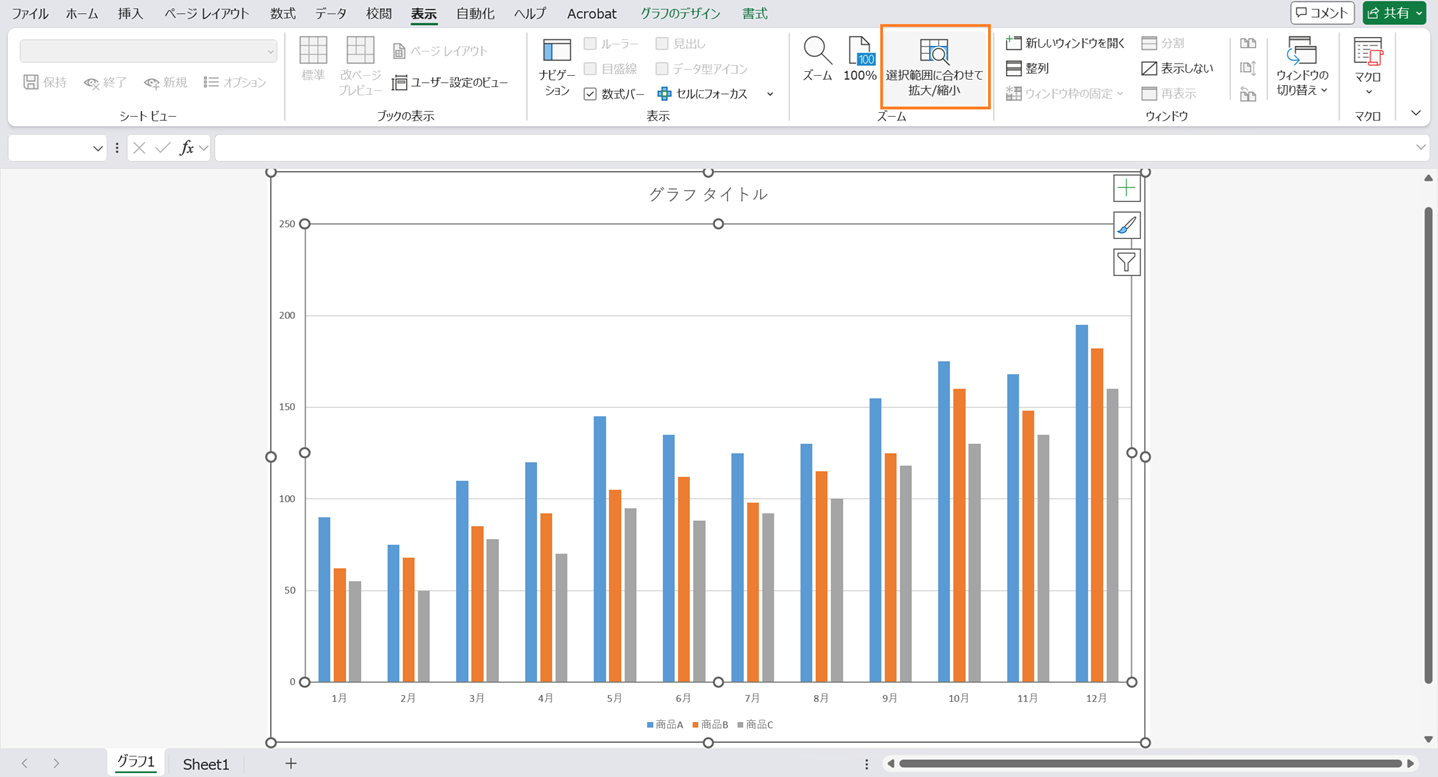Screen dimensions: 1438x777
Task: Click view side by side icon
Action: point(1248,43)
